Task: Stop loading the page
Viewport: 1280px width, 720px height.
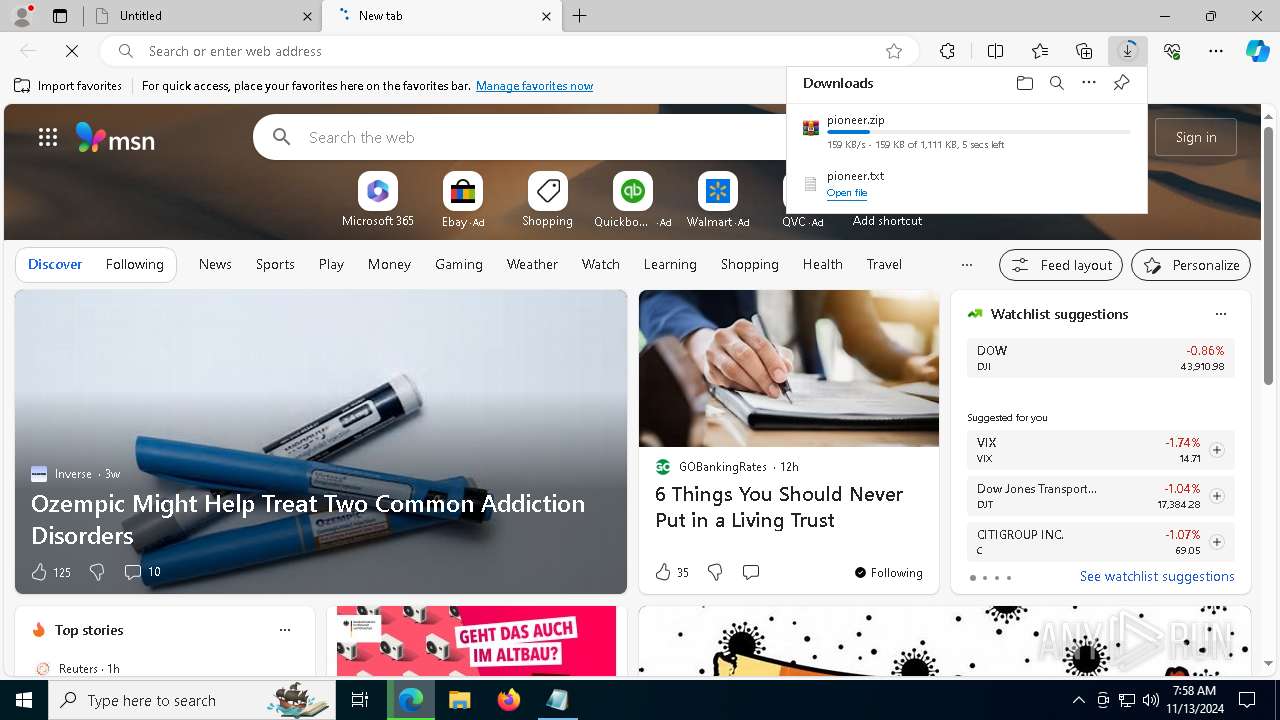Action: click(x=73, y=51)
